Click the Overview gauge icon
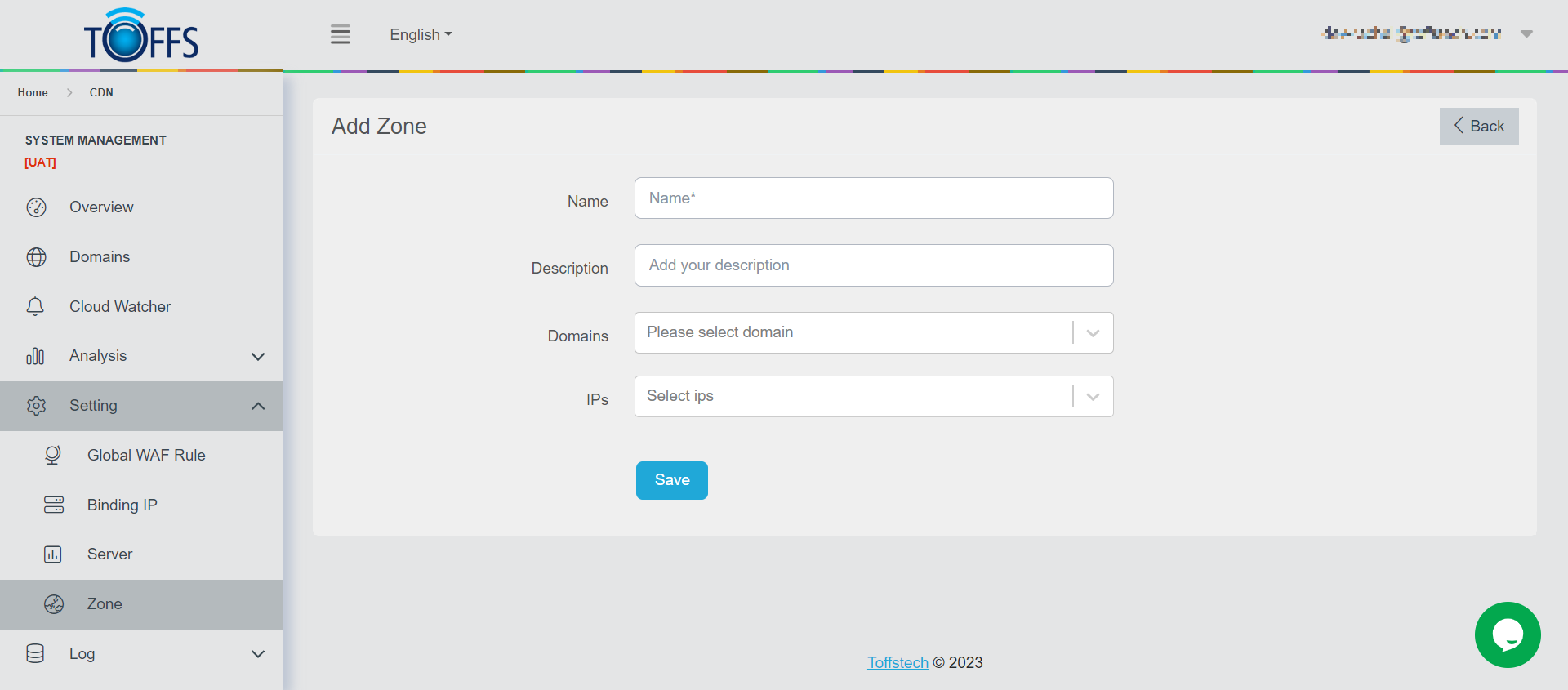The width and height of the screenshot is (1568, 690). [x=36, y=207]
